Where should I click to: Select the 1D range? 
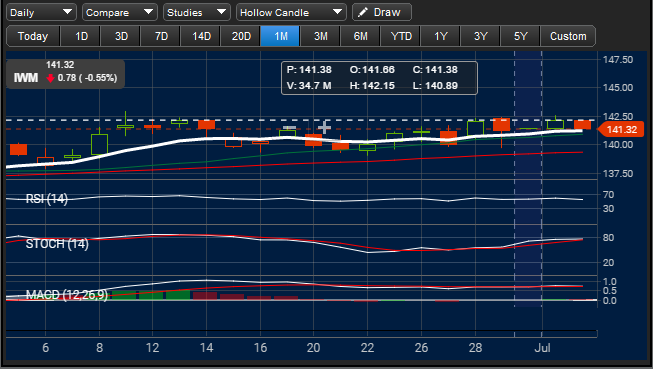(x=81, y=36)
